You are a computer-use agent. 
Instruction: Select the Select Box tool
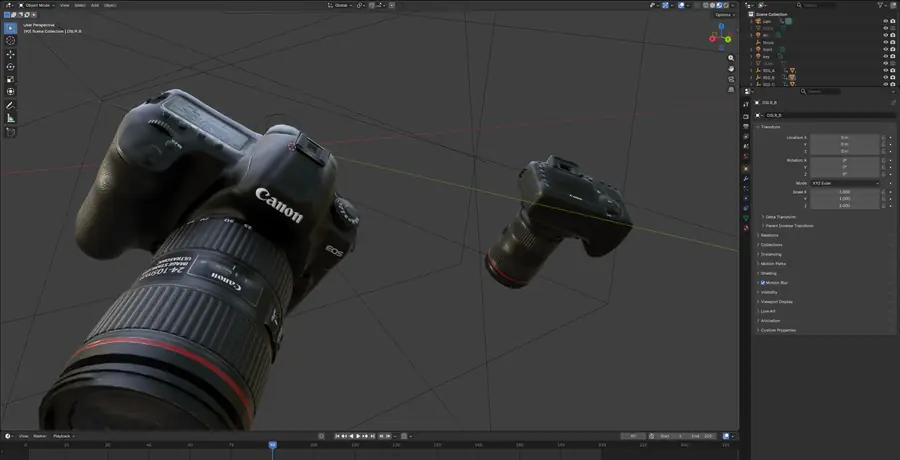click(10, 28)
